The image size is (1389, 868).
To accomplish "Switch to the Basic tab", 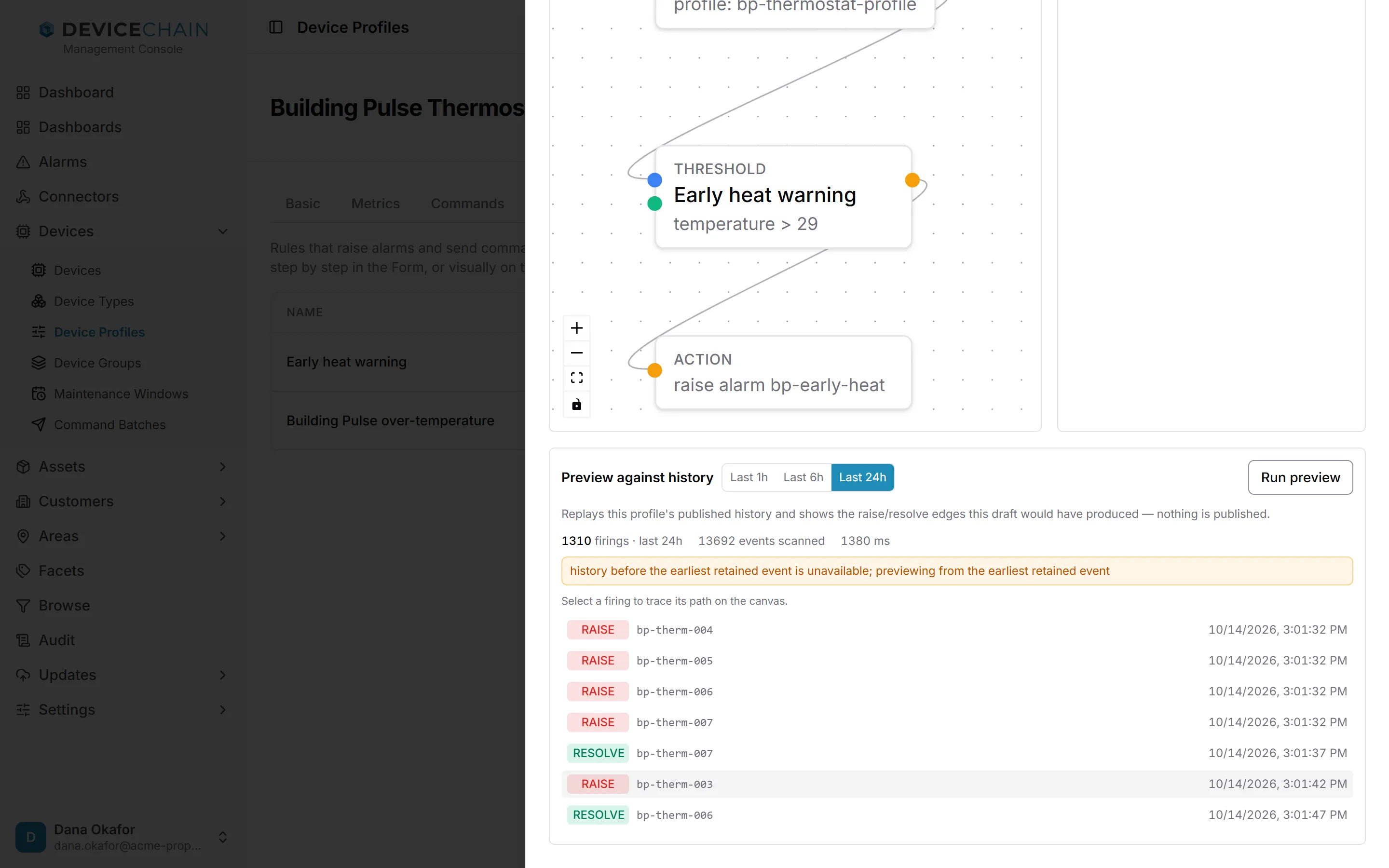I will point(302,204).
